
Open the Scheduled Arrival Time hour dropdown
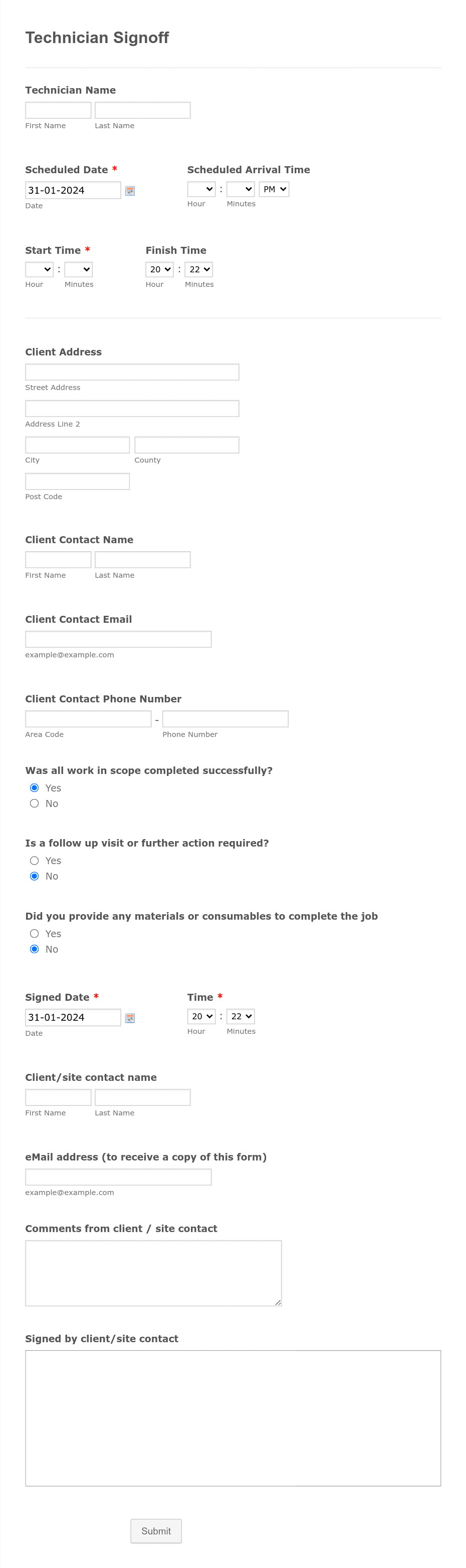tap(201, 189)
